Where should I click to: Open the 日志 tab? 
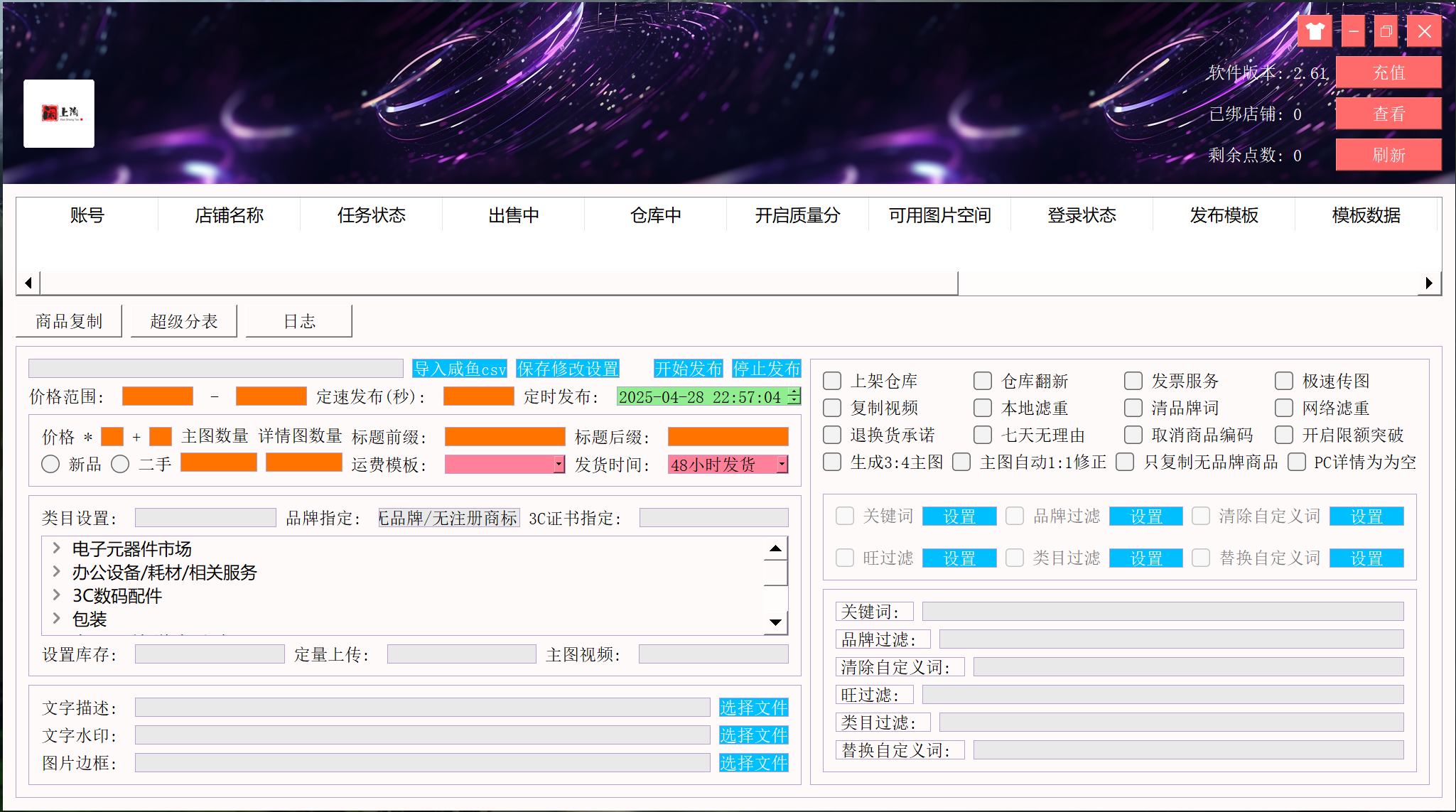pos(298,322)
